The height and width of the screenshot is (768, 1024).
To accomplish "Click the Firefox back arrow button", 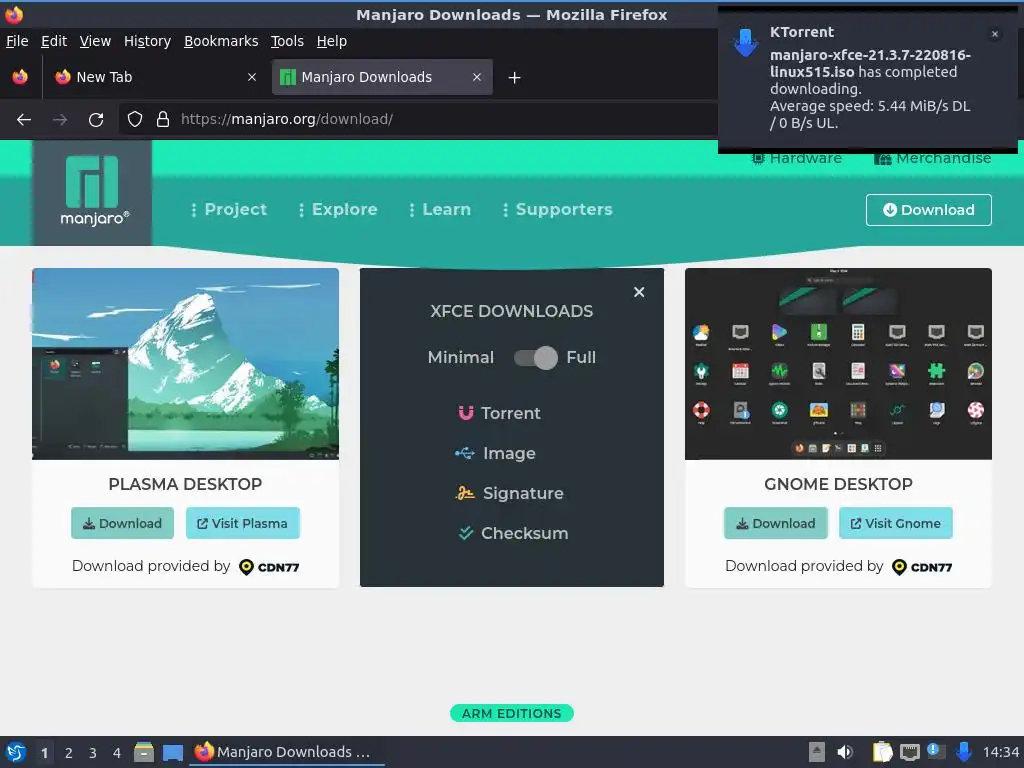I will (24, 120).
